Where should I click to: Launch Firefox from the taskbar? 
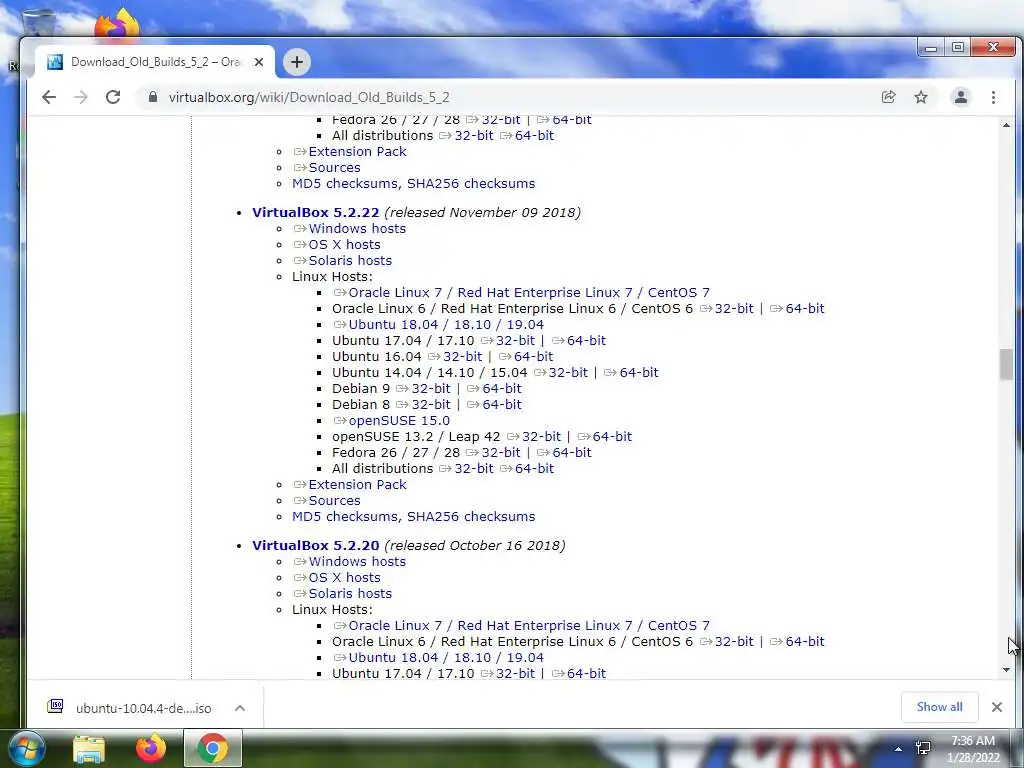point(150,748)
